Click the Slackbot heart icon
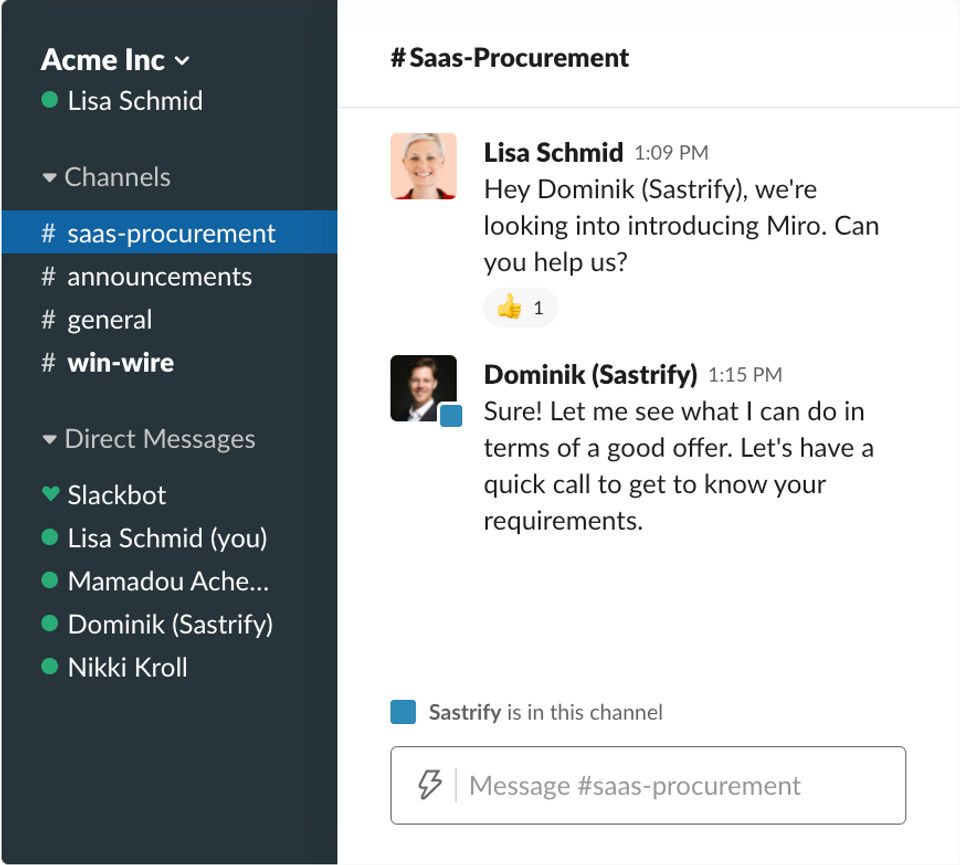This screenshot has width=960, height=865. tap(50, 494)
